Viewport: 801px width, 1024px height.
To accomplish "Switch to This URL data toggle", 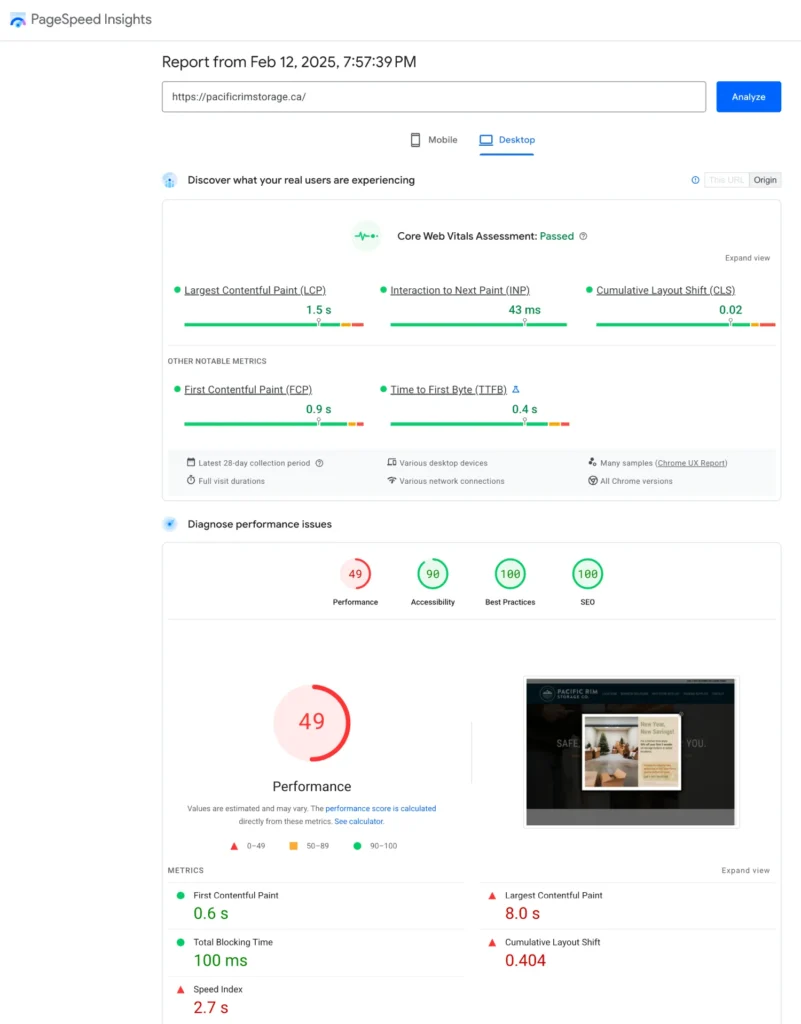I will click(x=726, y=180).
